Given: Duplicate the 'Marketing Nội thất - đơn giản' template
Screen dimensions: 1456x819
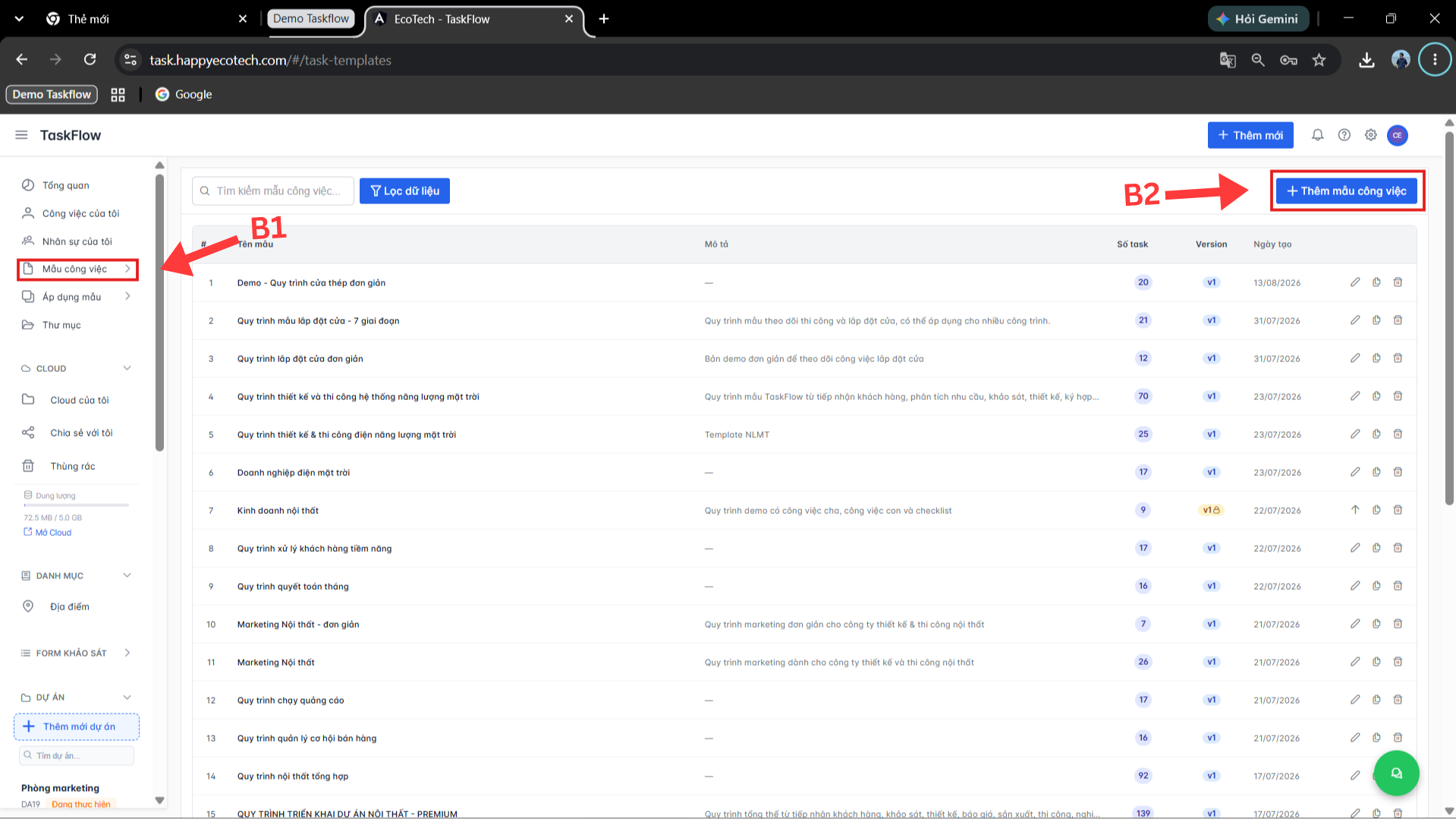Looking at the screenshot, I should (x=1376, y=624).
